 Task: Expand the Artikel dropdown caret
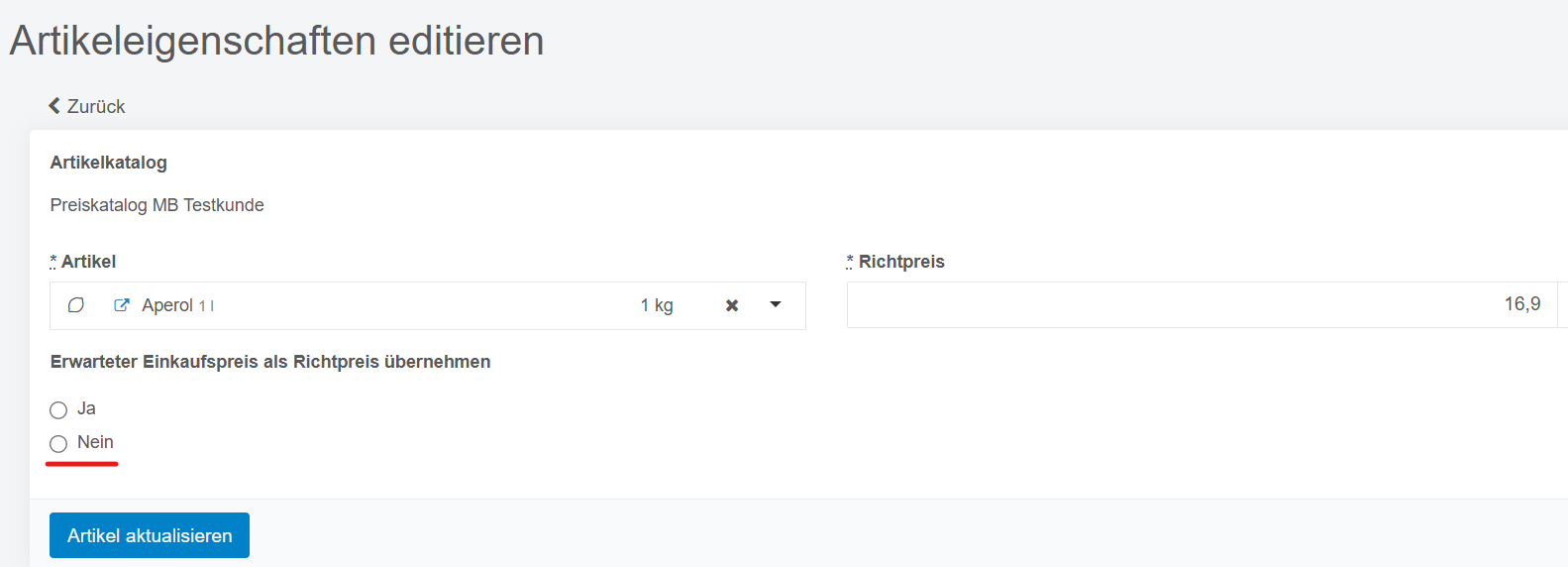pos(776,304)
